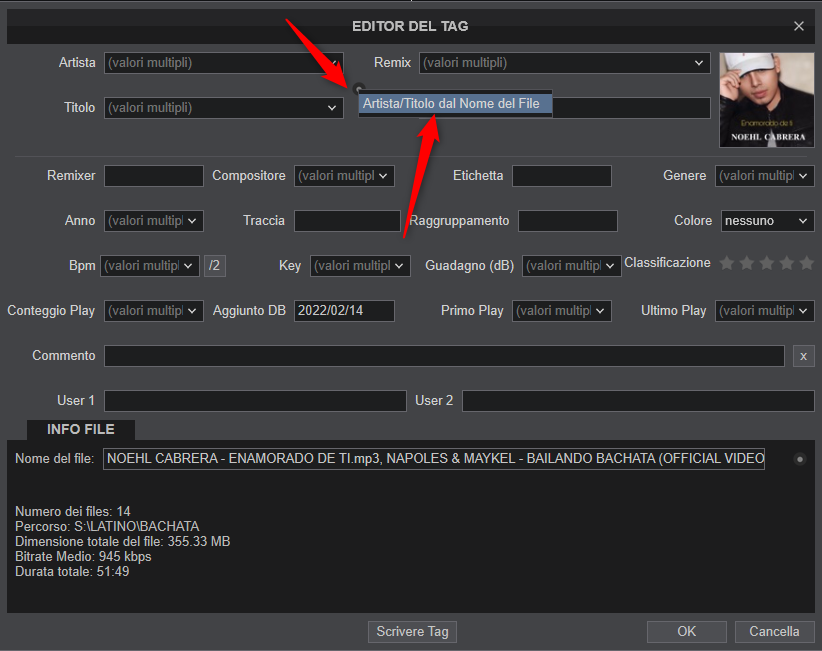Viewport: 822px width, 651px height.
Task: Choose Artista/Titolo dal Nome del File
Action: click(455, 104)
